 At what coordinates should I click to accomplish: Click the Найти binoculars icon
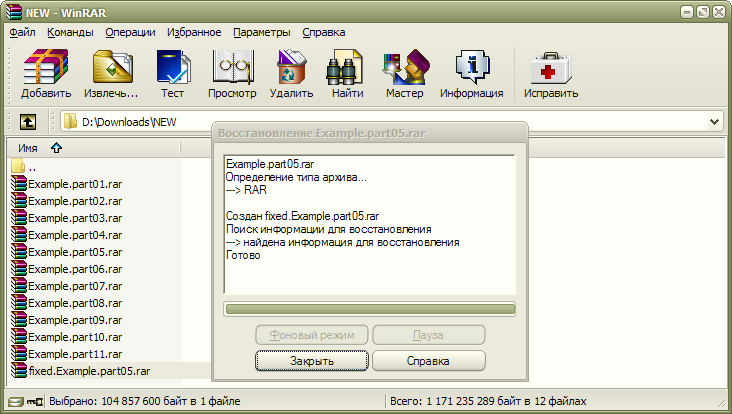(345, 68)
